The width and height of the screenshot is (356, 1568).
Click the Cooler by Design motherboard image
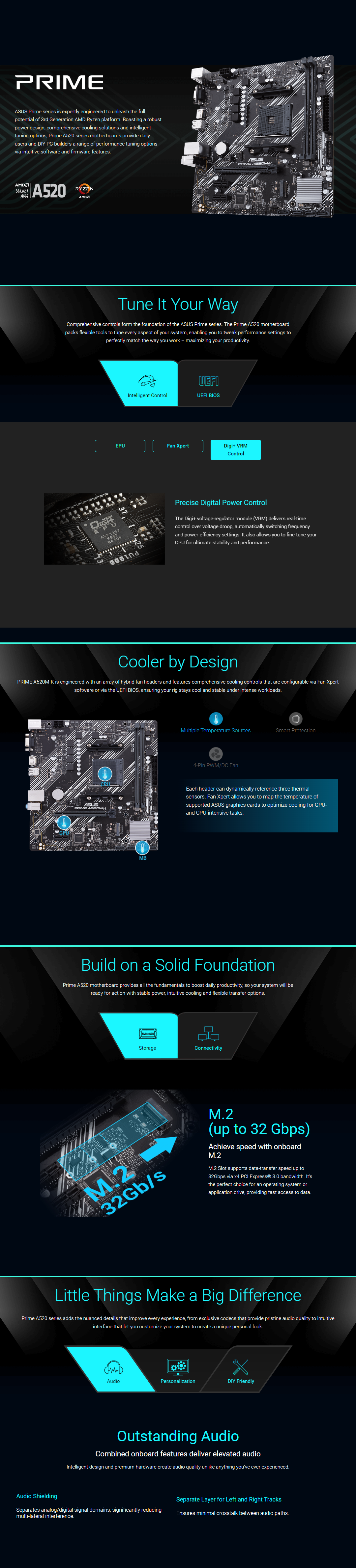coord(93,785)
